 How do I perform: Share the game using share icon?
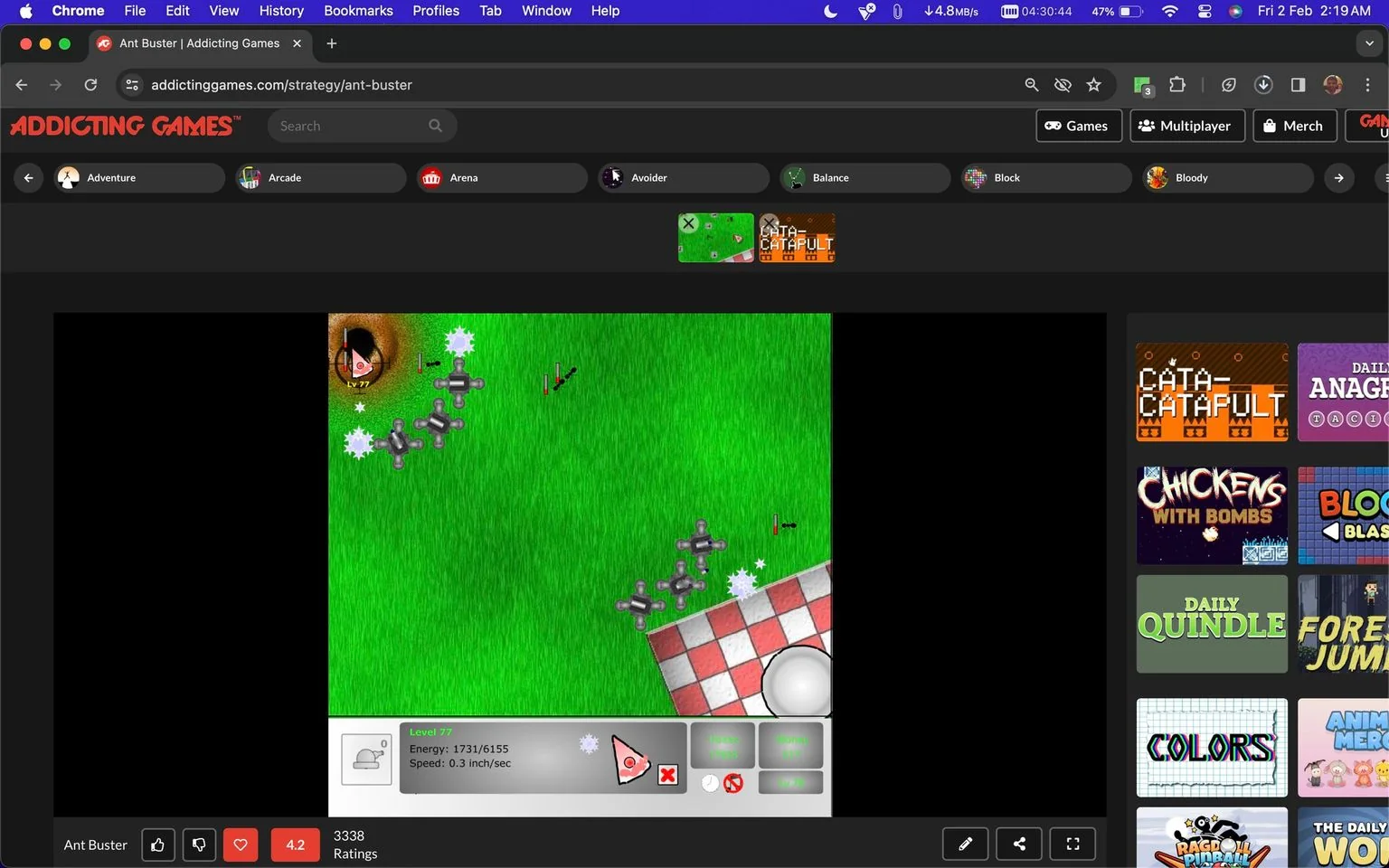(x=1019, y=844)
